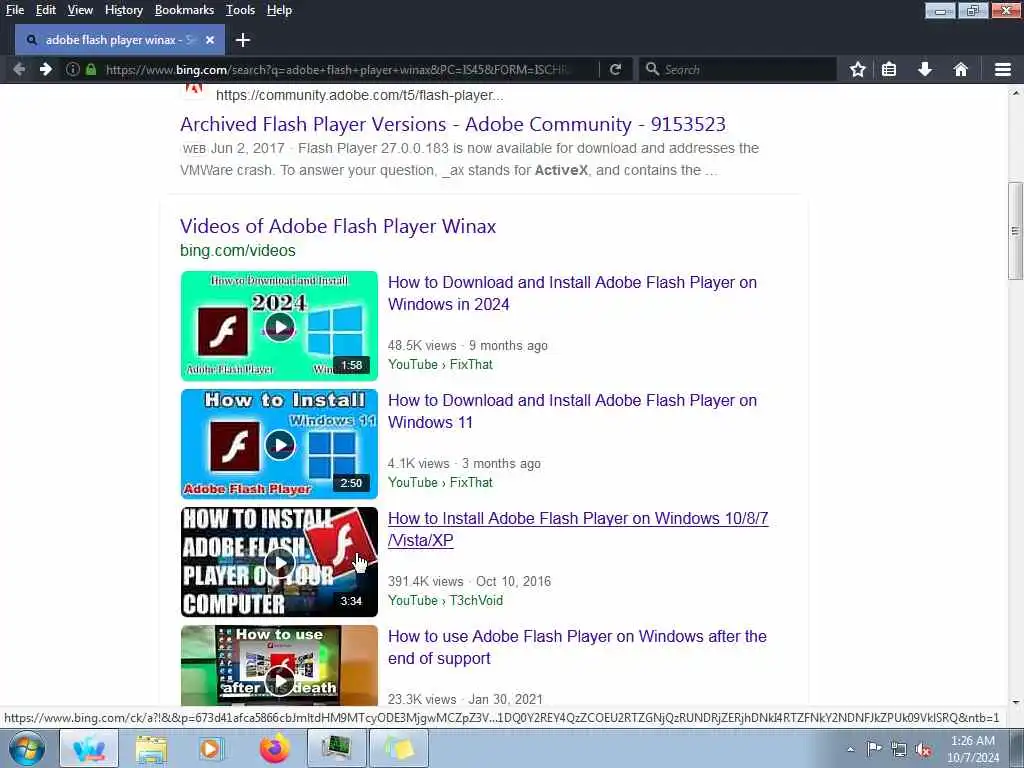Click the bing.com address bar URL
This screenshot has width=1024, height=768.
coord(338,69)
